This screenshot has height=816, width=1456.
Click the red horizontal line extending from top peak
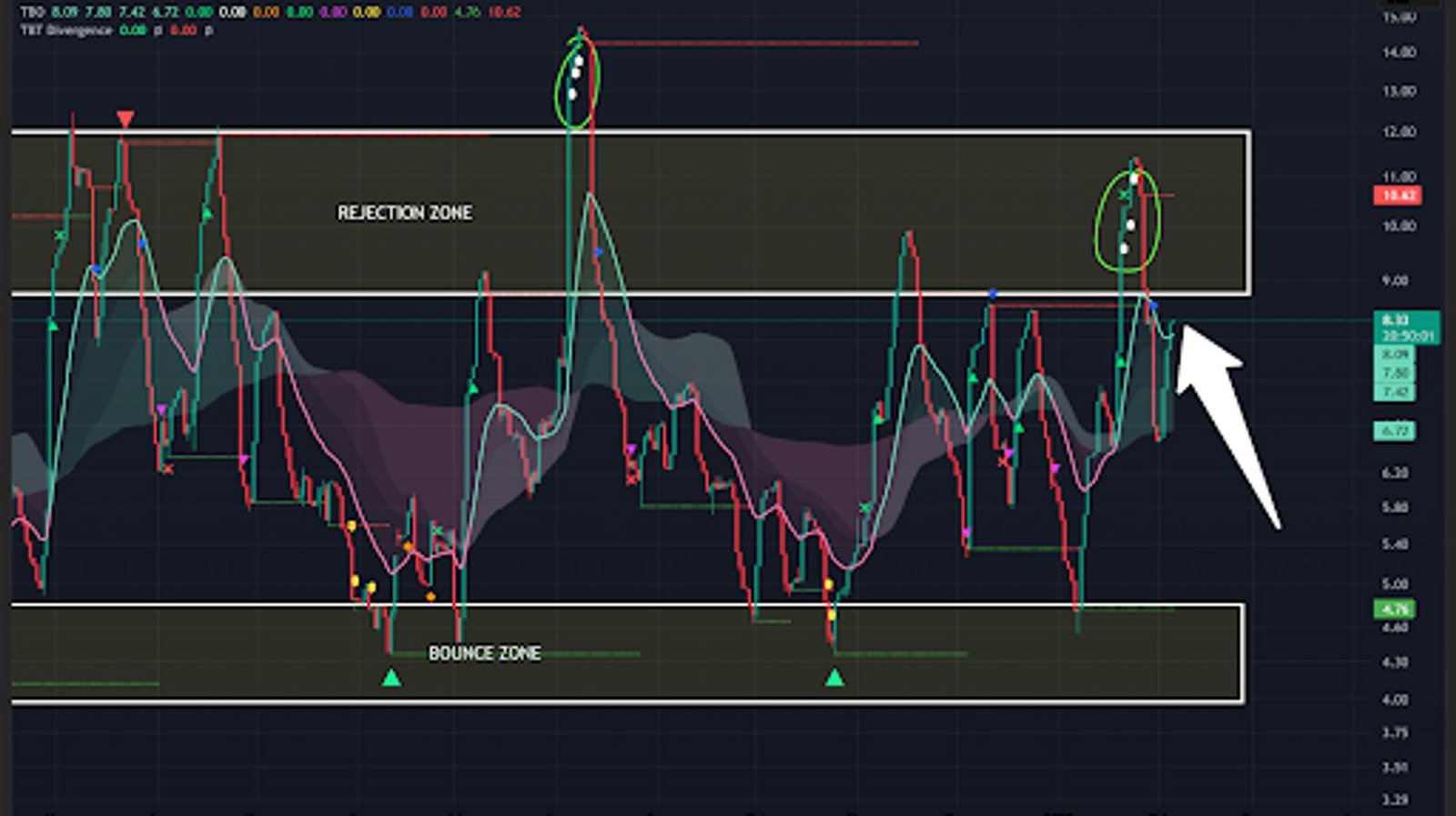[x=755, y=43]
